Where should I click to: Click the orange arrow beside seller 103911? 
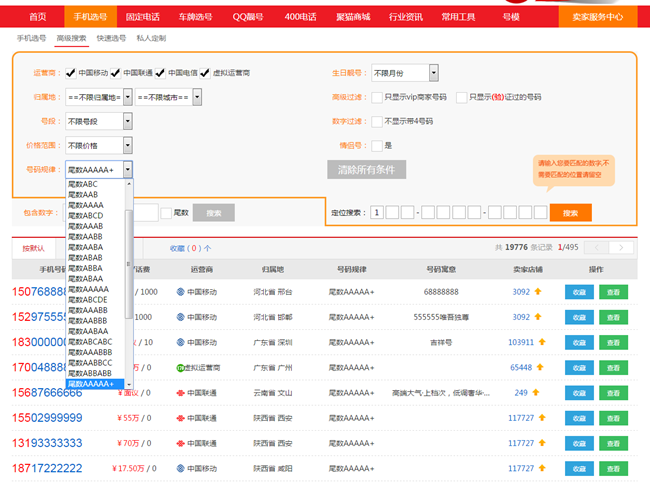[x=542, y=342]
